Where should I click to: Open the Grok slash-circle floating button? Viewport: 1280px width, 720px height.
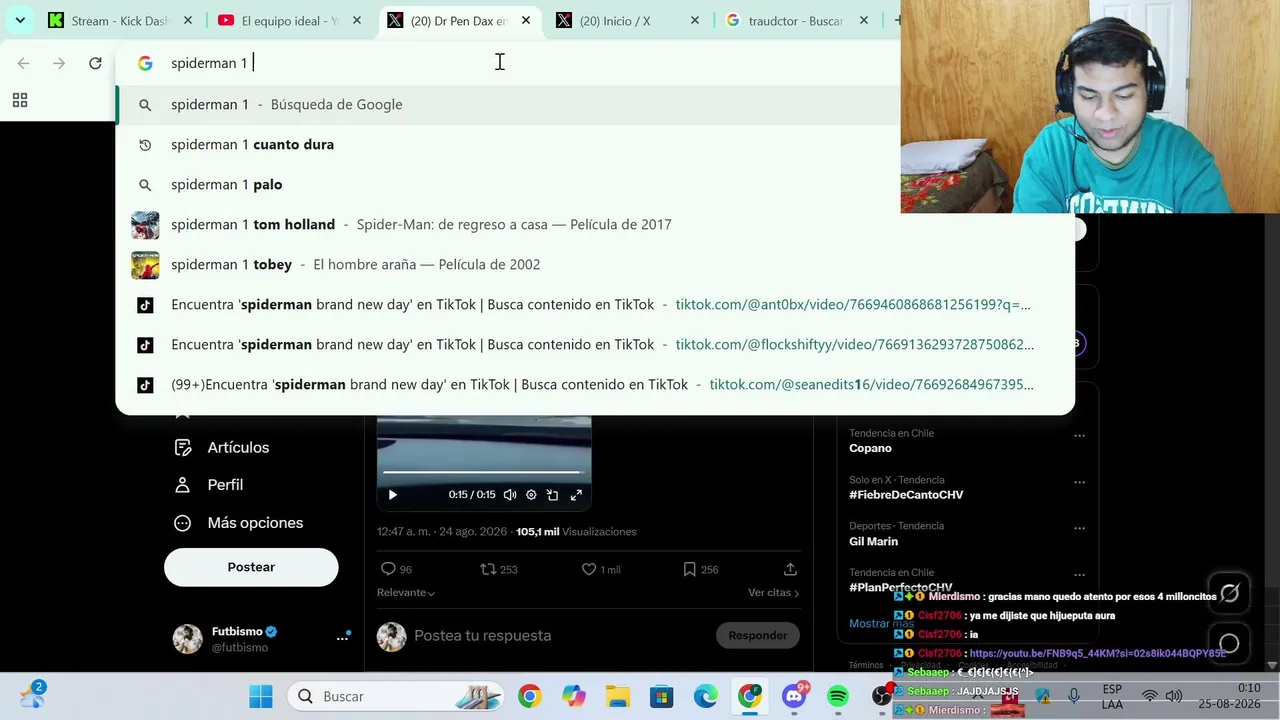point(1230,593)
